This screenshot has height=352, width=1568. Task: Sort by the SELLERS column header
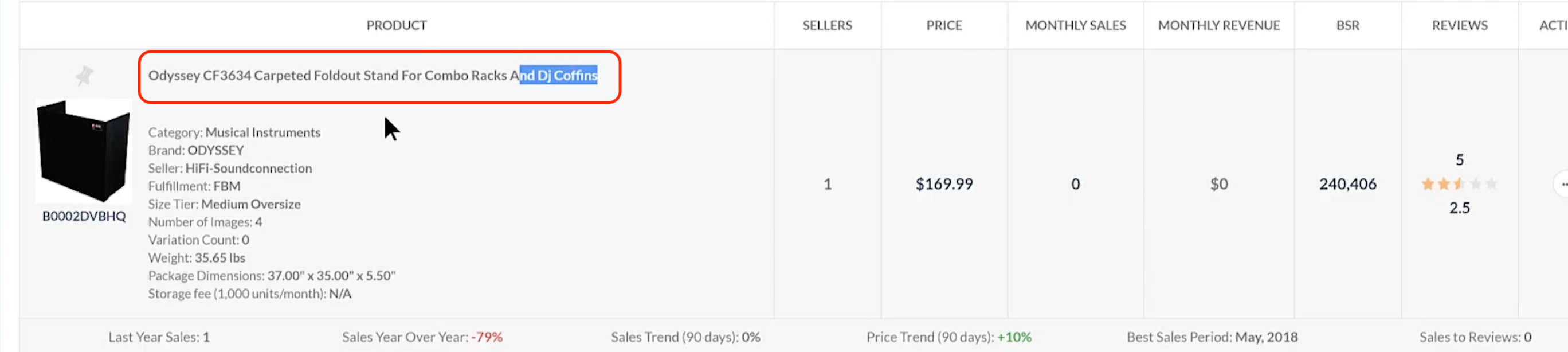tap(827, 26)
